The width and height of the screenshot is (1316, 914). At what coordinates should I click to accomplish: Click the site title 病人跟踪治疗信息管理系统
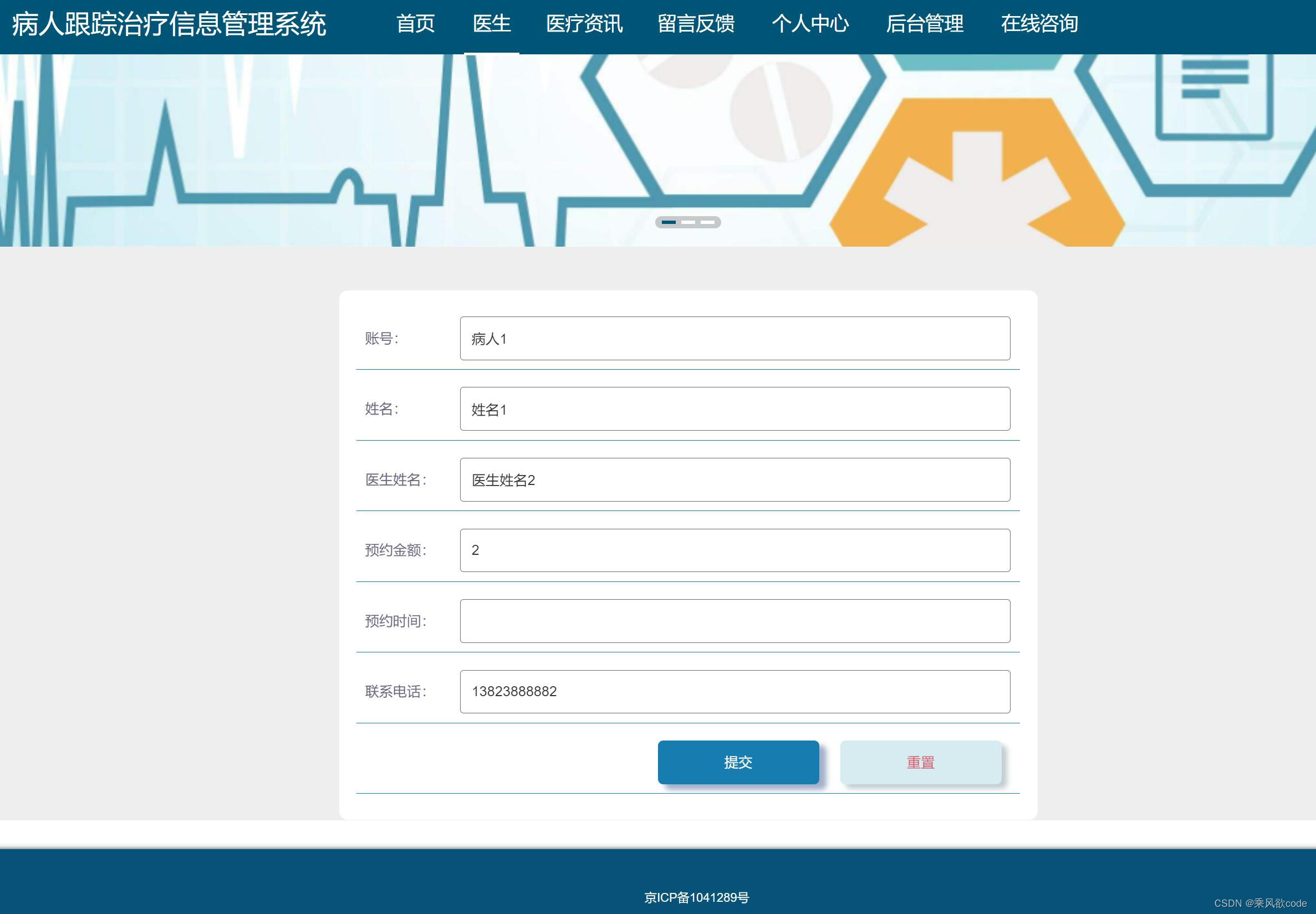coord(169,24)
